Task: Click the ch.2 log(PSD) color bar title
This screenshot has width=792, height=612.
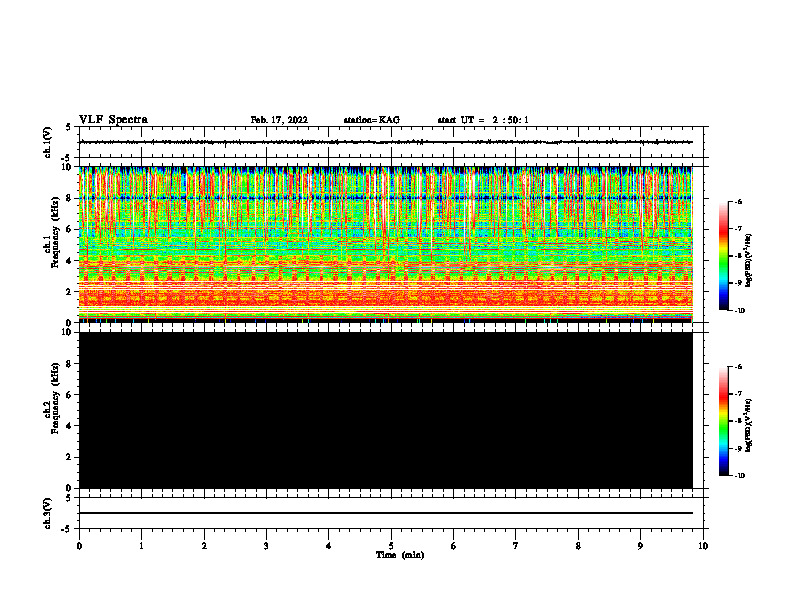Action: (x=749, y=426)
